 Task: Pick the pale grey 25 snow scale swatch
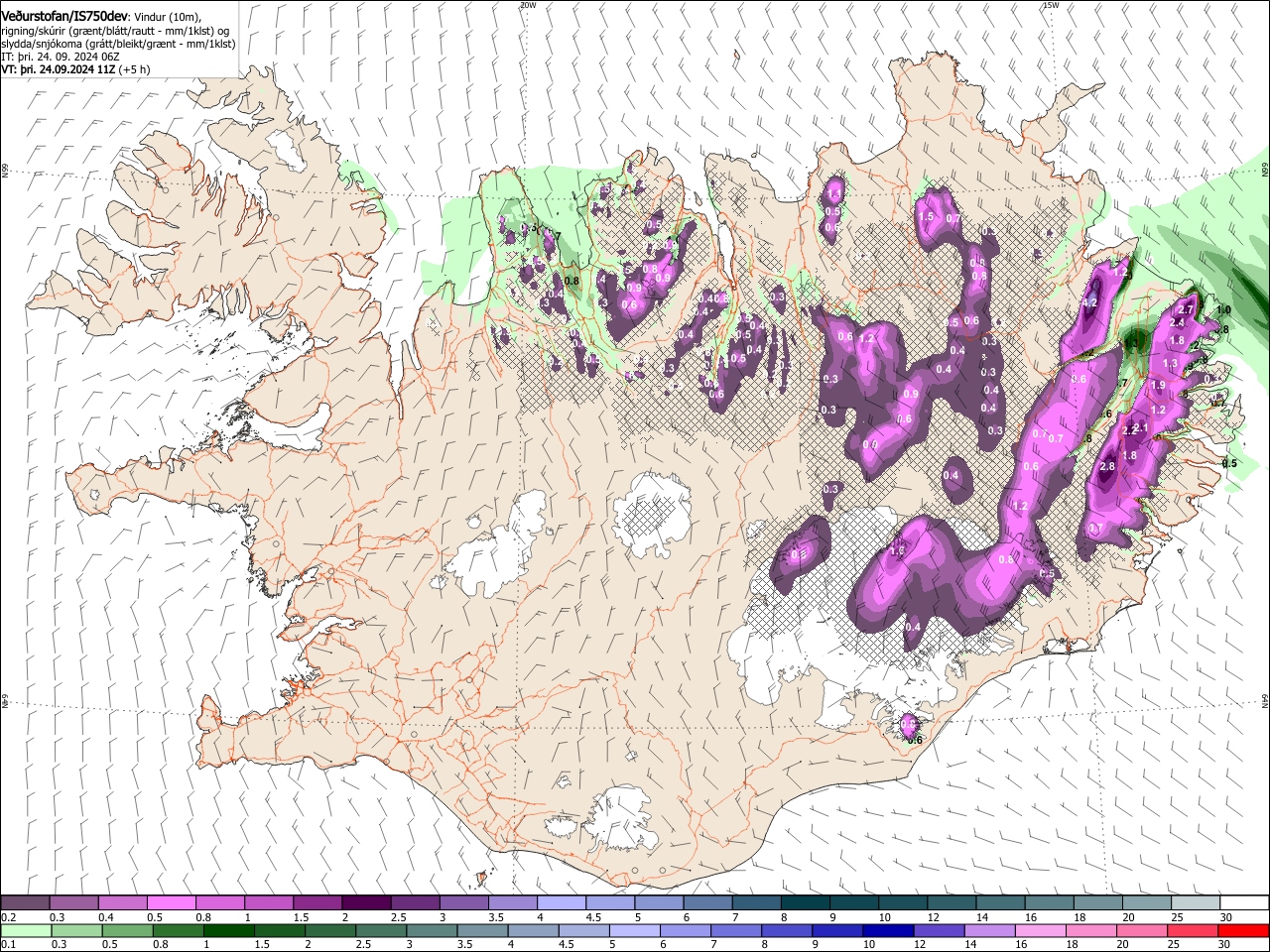(1195, 903)
